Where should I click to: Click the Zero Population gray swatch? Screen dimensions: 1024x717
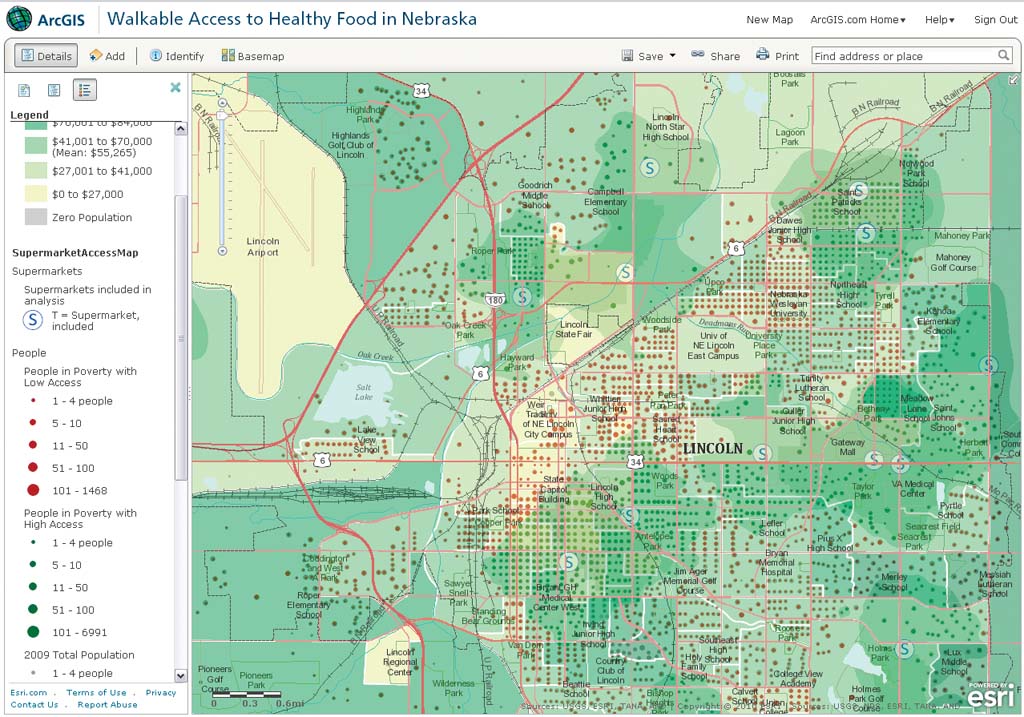pyautogui.click(x=36, y=217)
